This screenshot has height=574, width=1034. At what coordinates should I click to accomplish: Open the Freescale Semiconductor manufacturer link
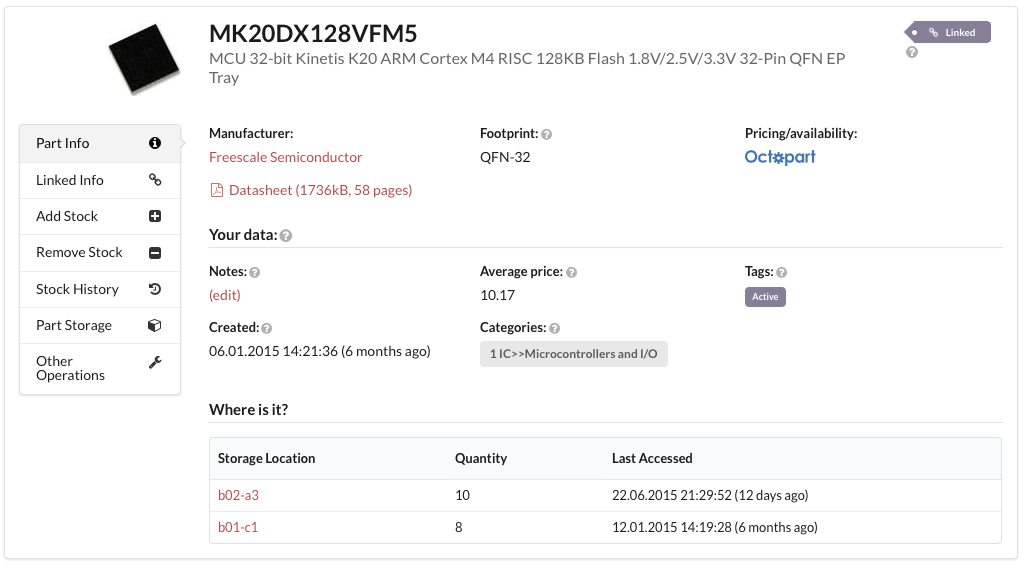pos(286,157)
